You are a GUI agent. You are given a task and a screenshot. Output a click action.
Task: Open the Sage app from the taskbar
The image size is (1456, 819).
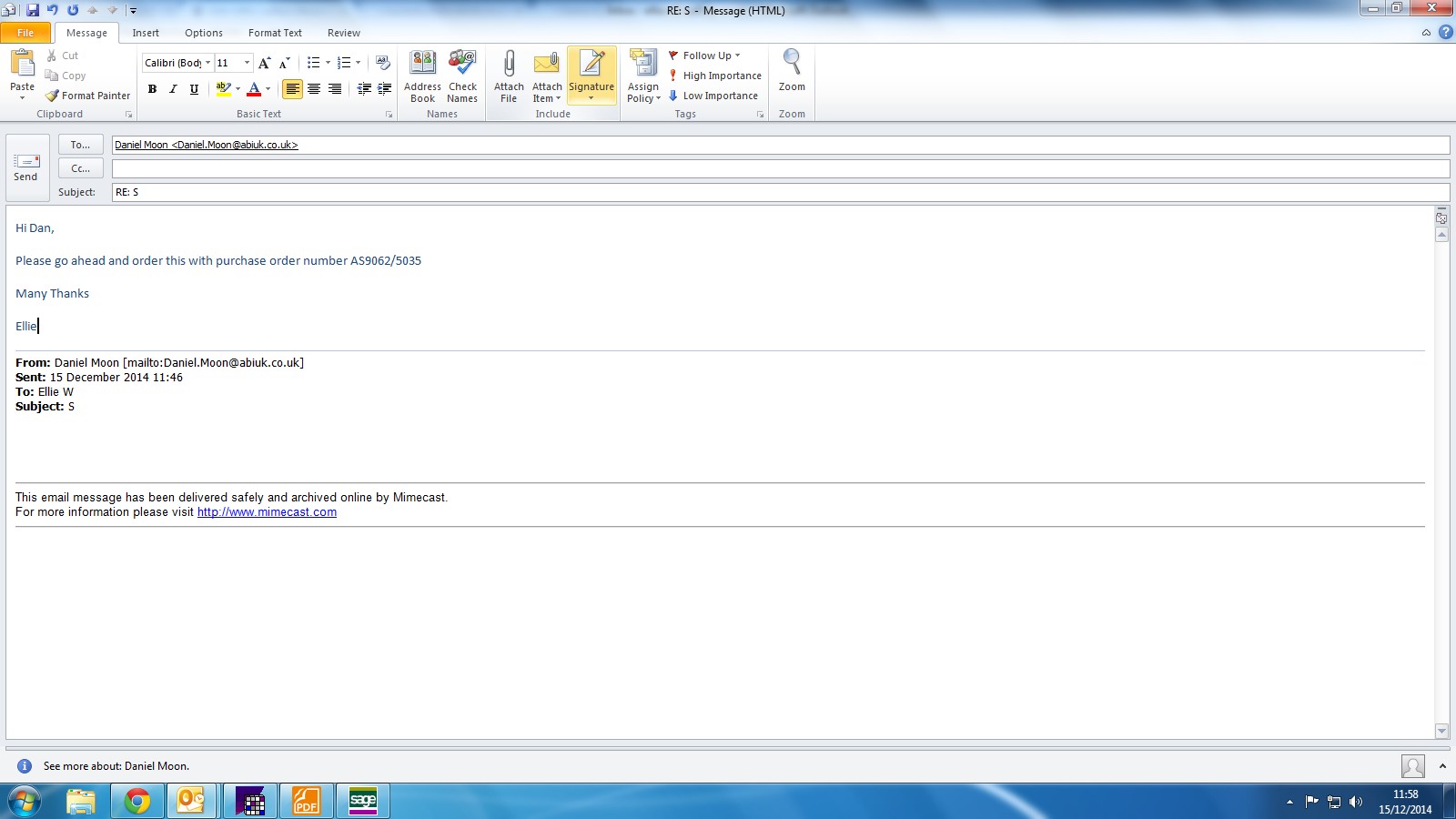tap(363, 801)
